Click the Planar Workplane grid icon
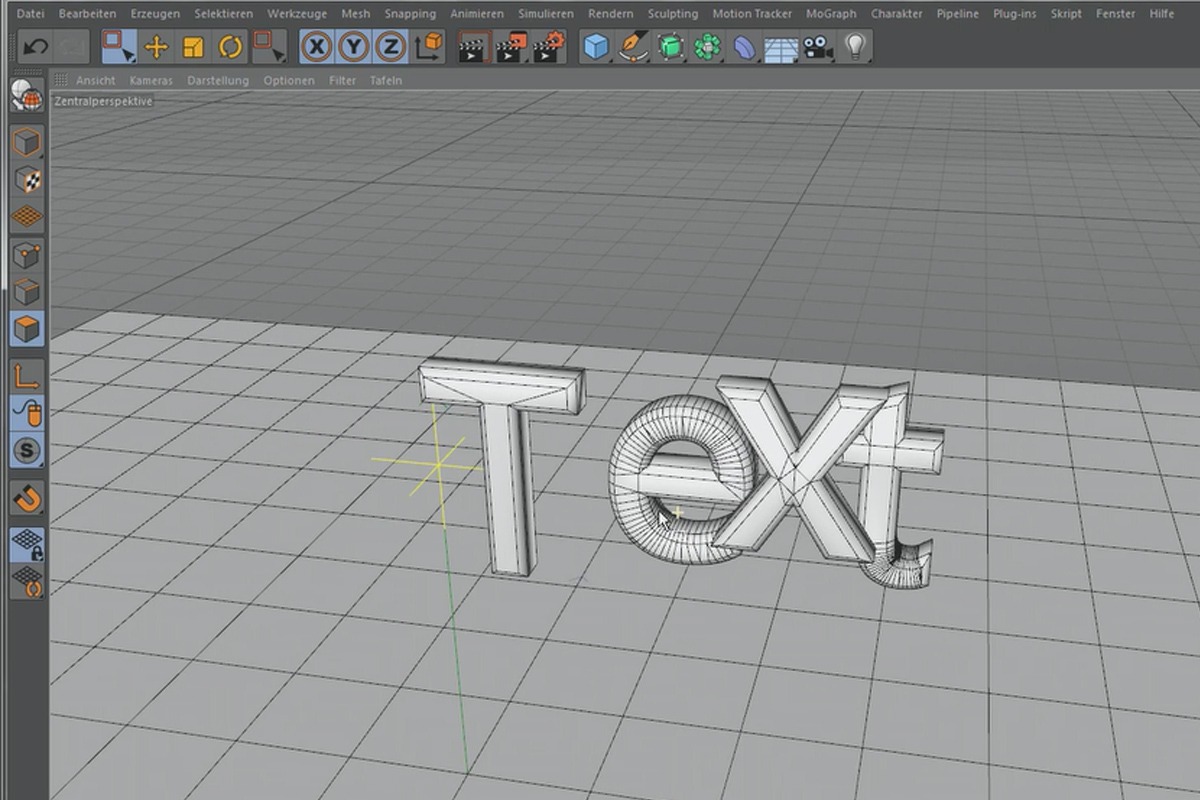 (27, 581)
